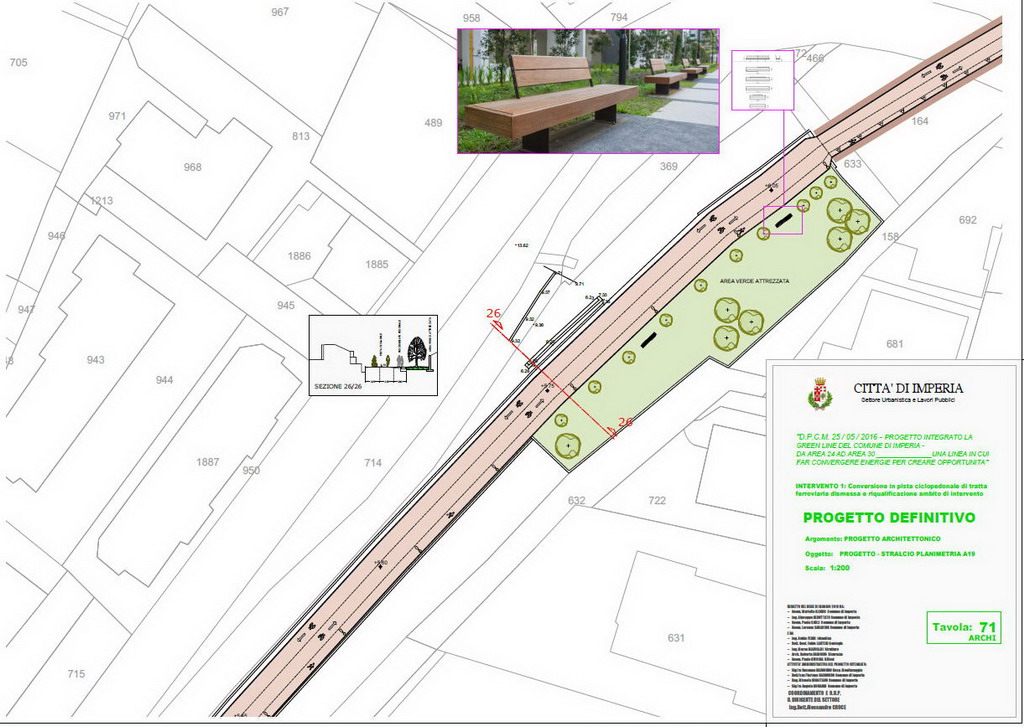The width and height of the screenshot is (1024, 727).
Task: Click parcel number 950
Action: (251, 470)
